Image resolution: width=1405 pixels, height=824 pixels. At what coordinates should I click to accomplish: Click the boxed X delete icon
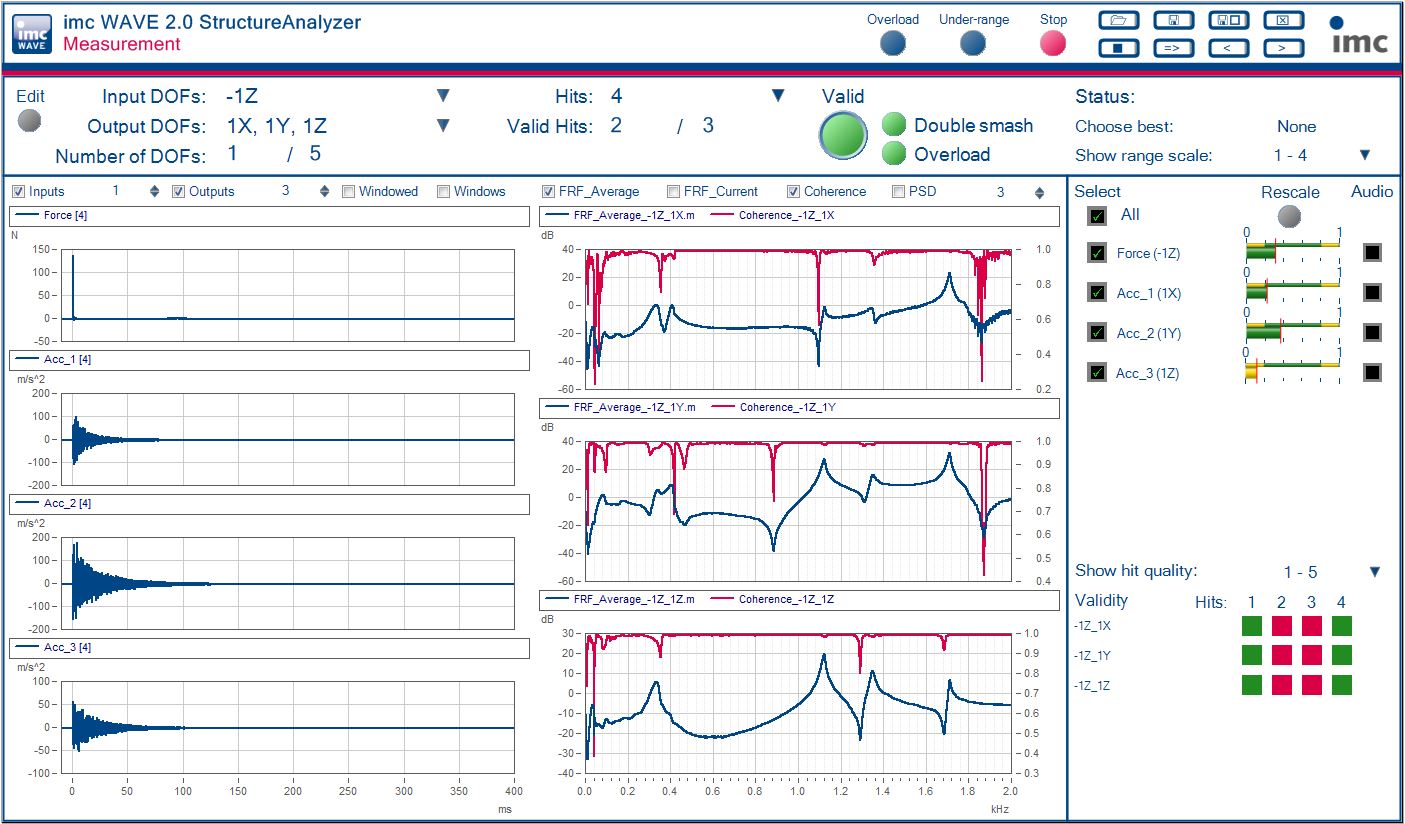tap(1283, 20)
